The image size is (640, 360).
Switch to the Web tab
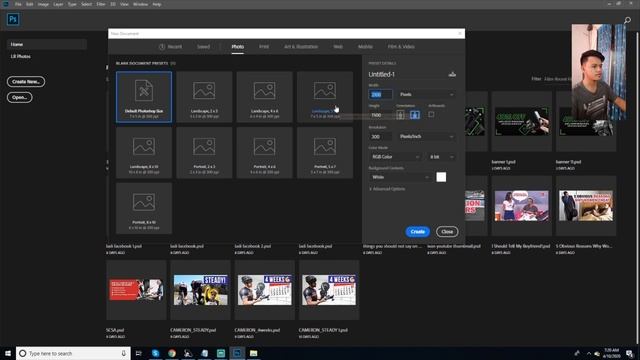(x=338, y=47)
